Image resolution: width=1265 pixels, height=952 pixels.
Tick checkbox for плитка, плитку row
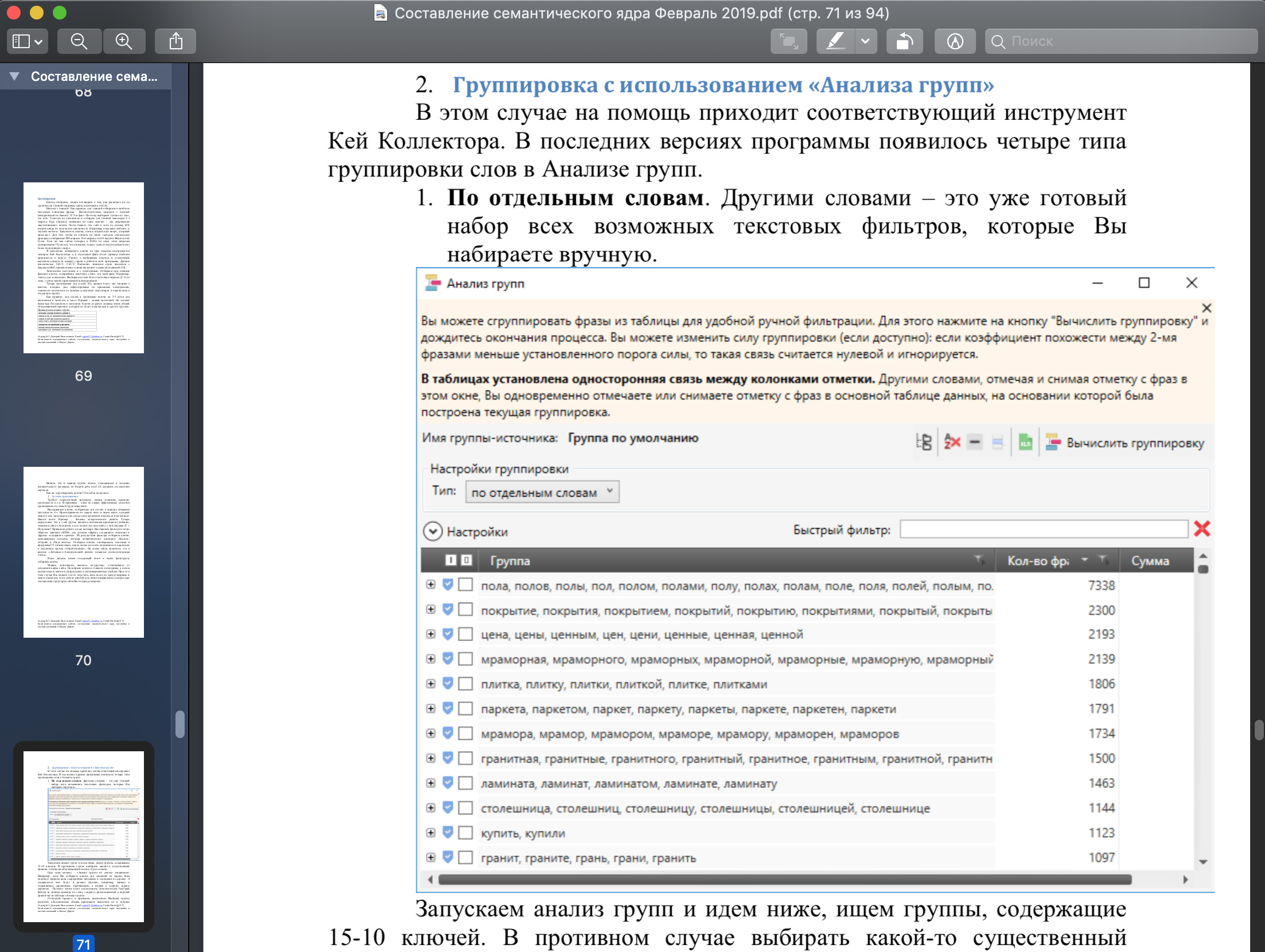[466, 684]
